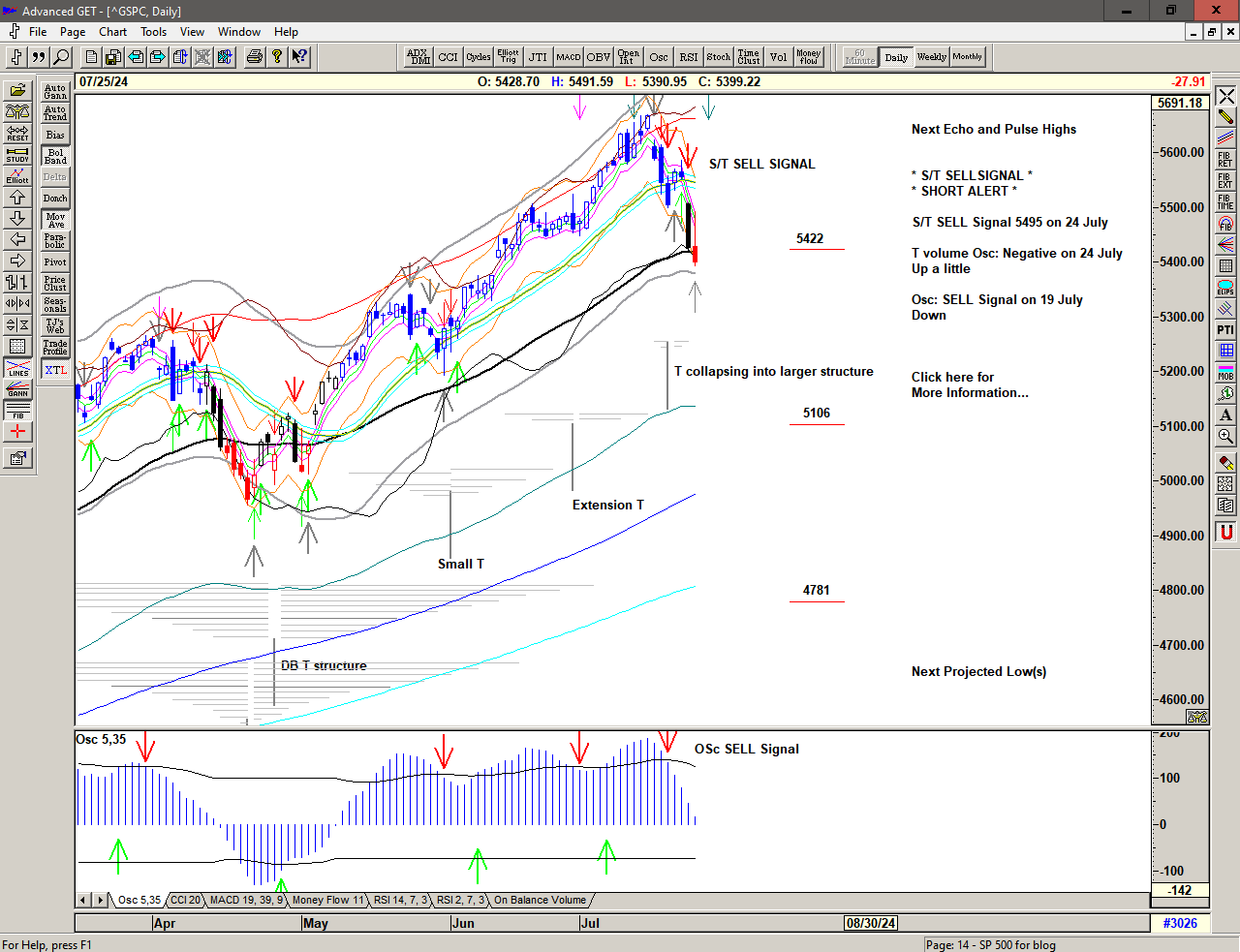The width and height of the screenshot is (1240, 952).
Task: Click the ELIPS ellipse tool
Action: pos(1225,288)
